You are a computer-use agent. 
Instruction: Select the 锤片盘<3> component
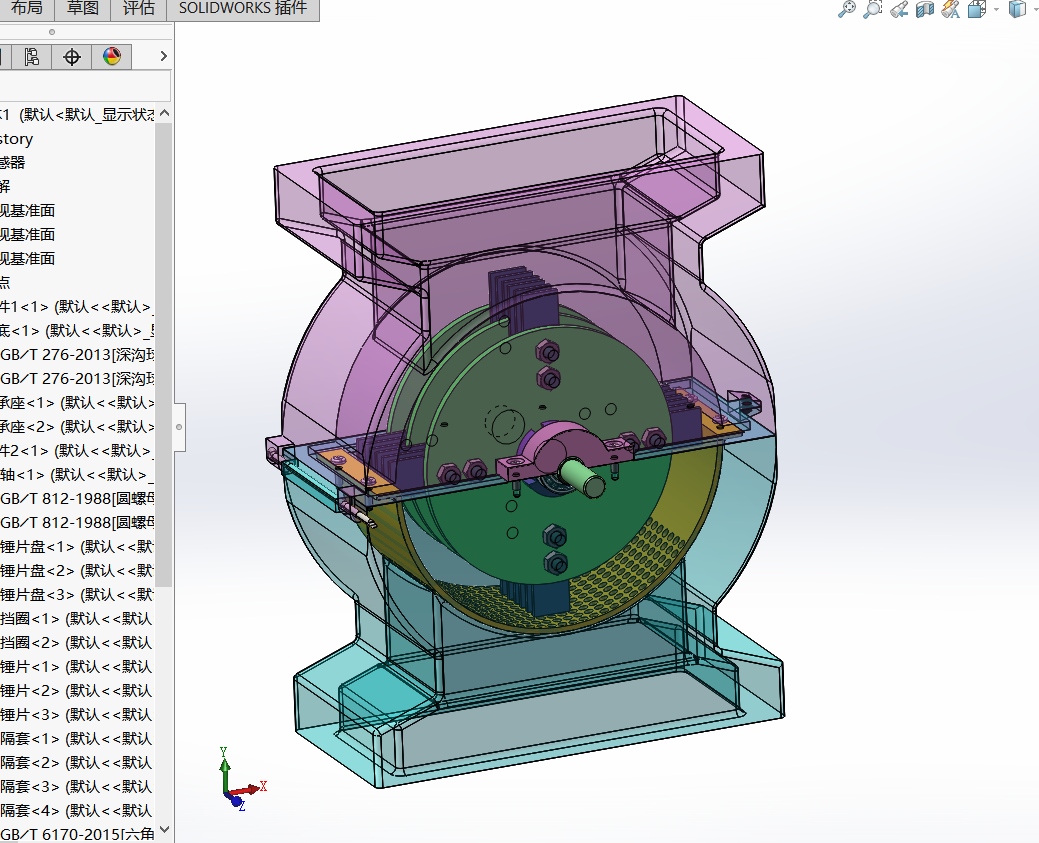[77, 594]
